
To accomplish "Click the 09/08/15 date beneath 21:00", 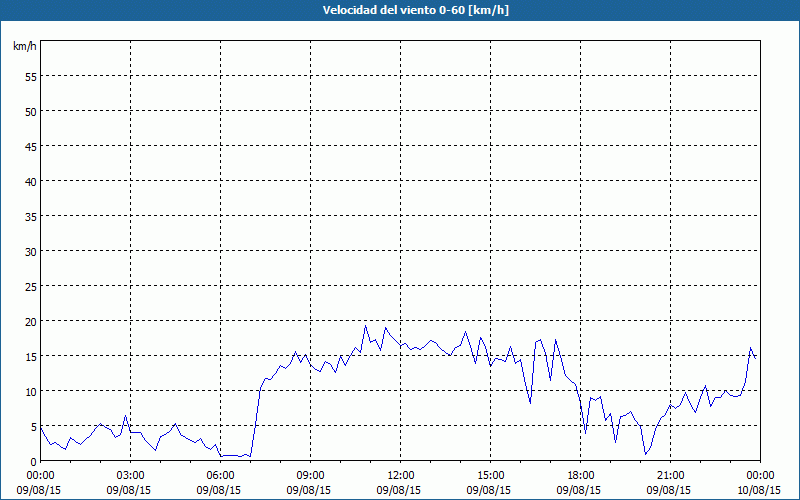I will point(668,490).
